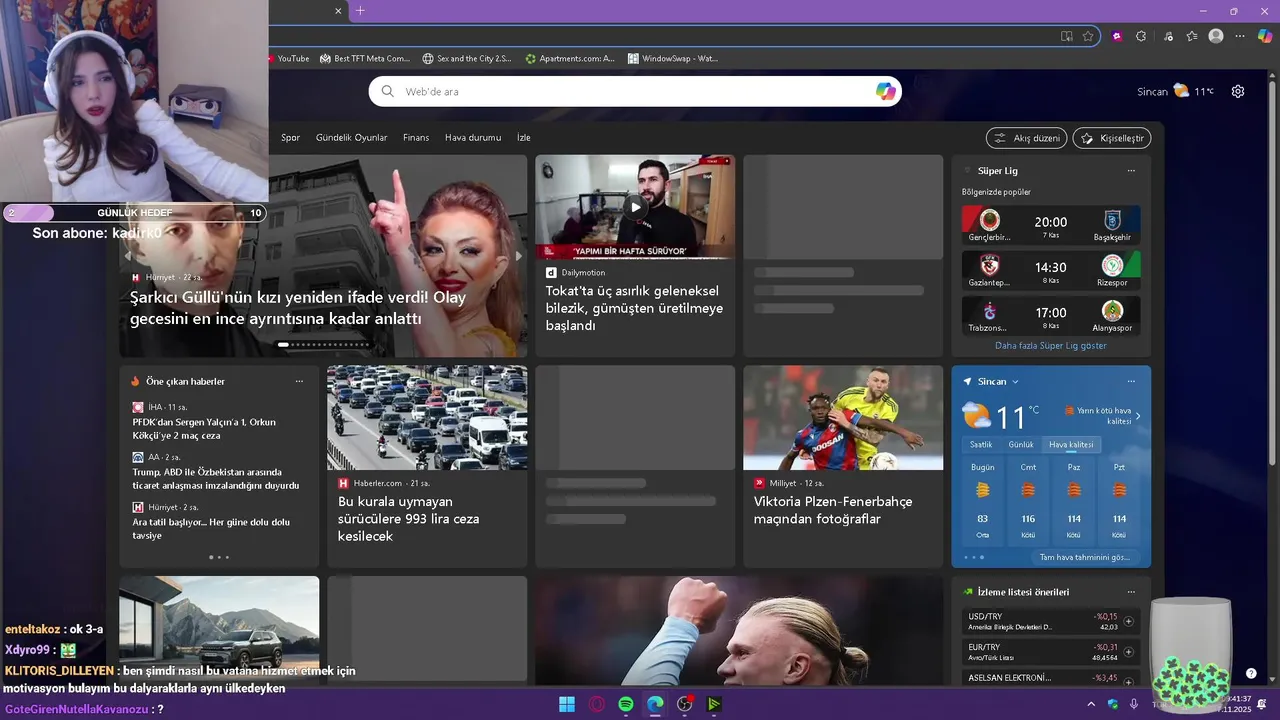The width and height of the screenshot is (1280, 720).
Task: Click the green arrow app in the taskbar
Action: pyautogui.click(x=714, y=704)
